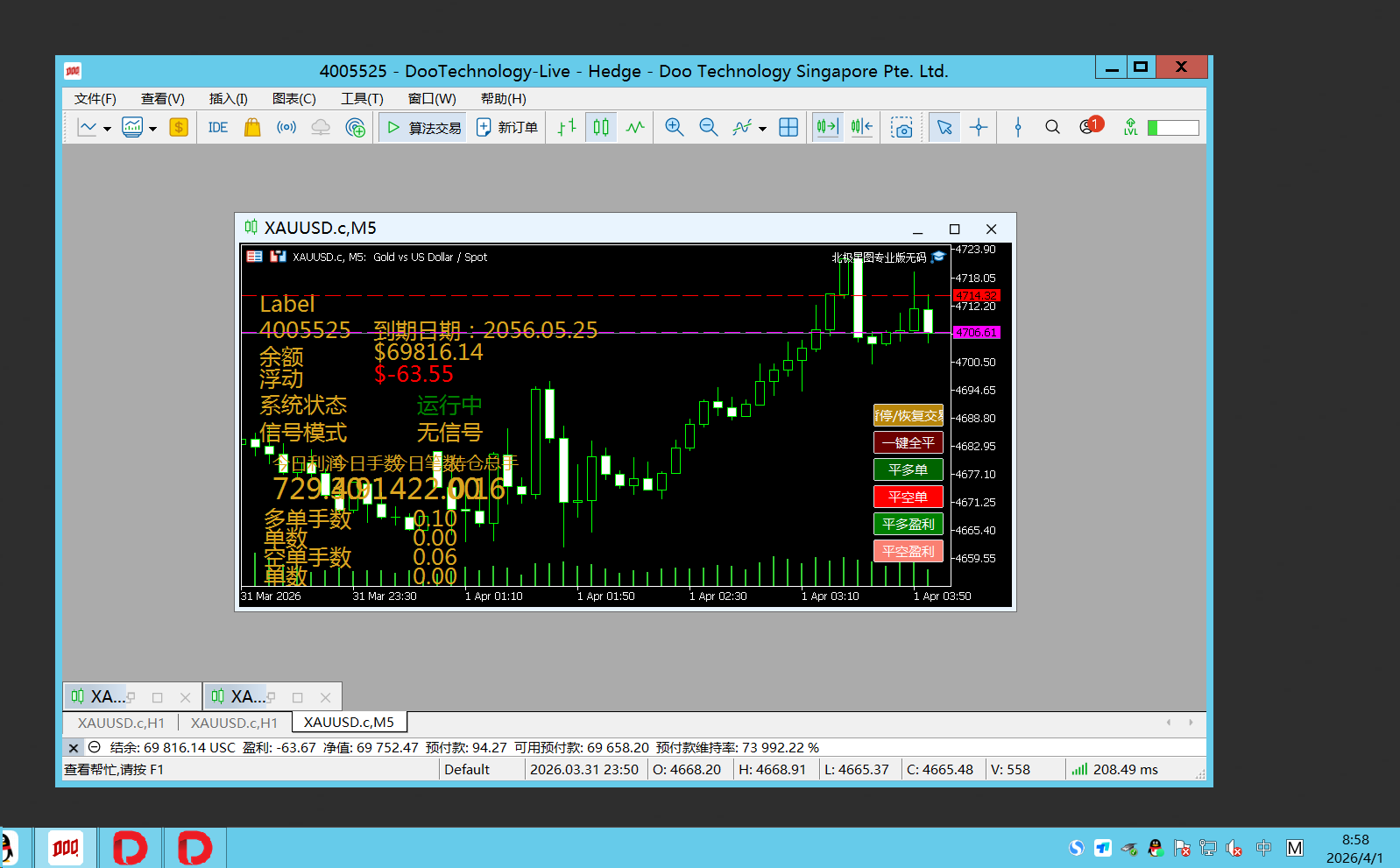Zoom out the chart
The image size is (1400, 868).
point(708,128)
